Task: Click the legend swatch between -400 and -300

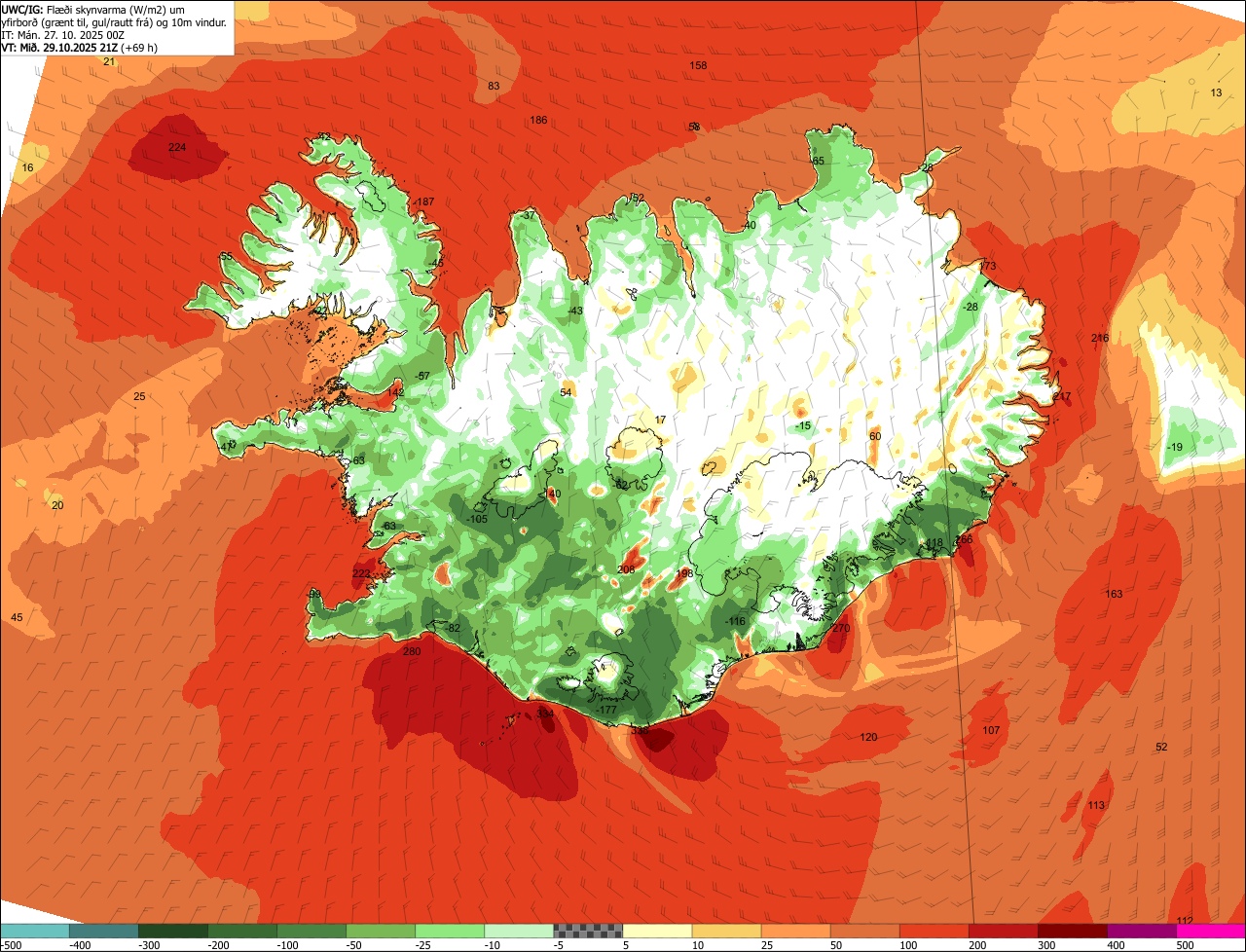Action: coord(104,931)
